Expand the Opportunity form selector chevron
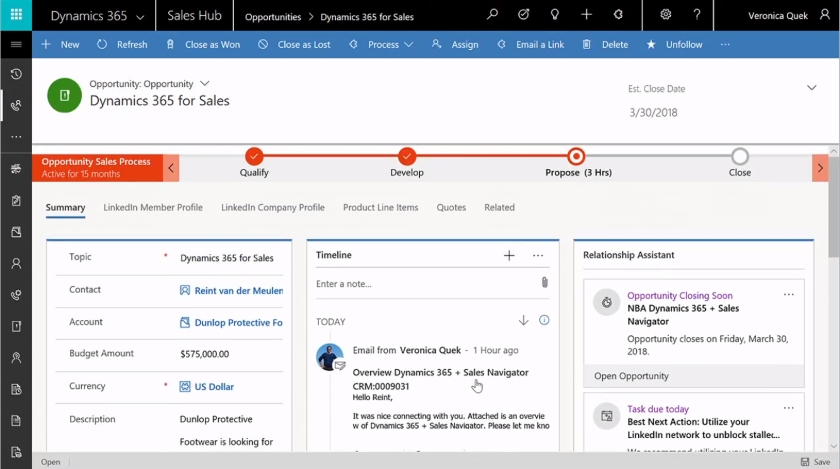The width and height of the screenshot is (840, 469). coord(205,84)
